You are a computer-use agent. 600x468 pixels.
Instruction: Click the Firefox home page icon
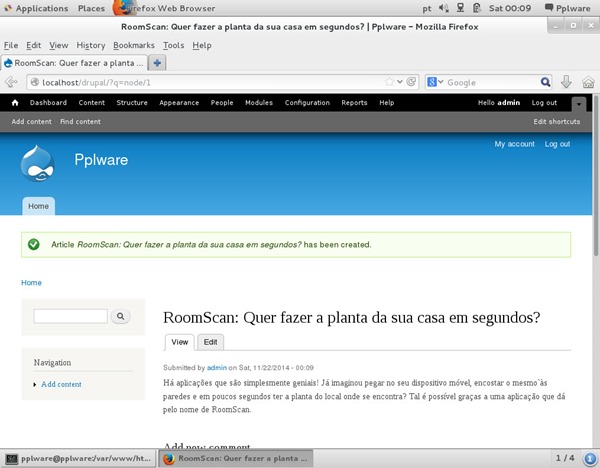588,82
